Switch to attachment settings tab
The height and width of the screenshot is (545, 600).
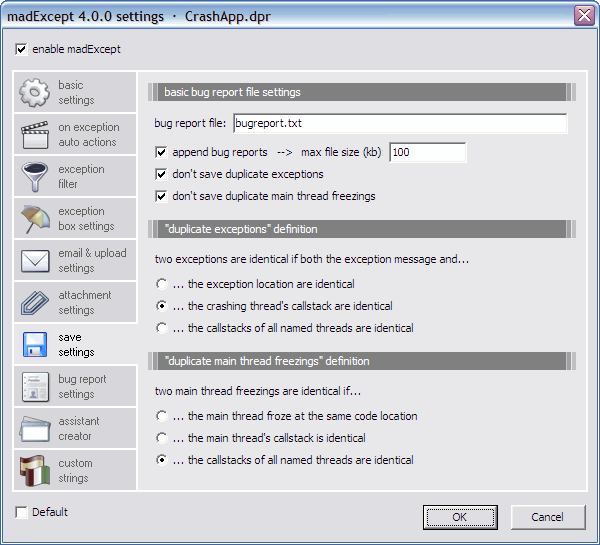[x=75, y=302]
